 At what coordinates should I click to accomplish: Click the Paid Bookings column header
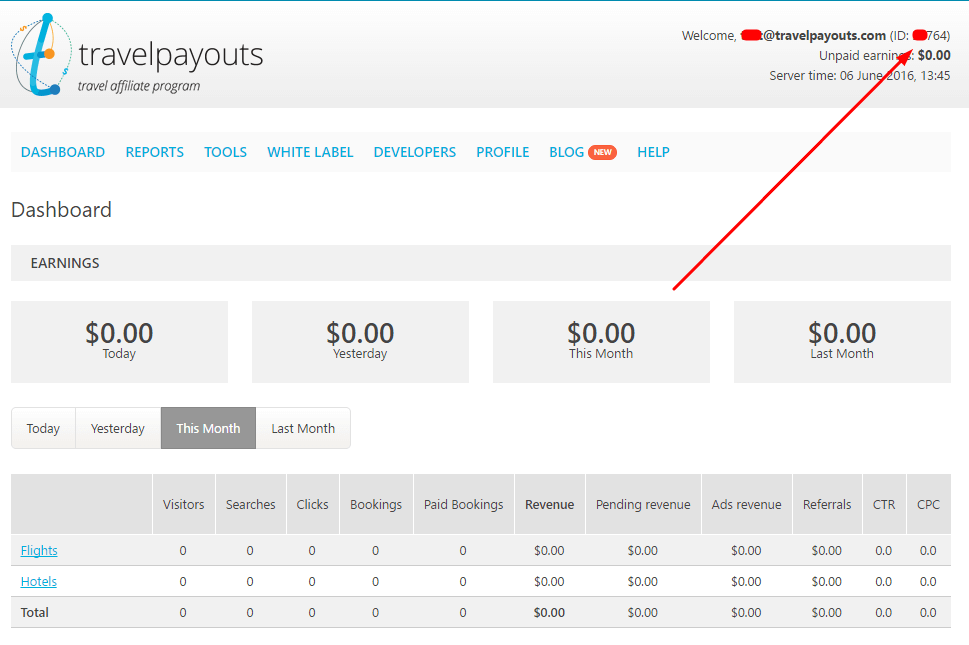pos(463,504)
